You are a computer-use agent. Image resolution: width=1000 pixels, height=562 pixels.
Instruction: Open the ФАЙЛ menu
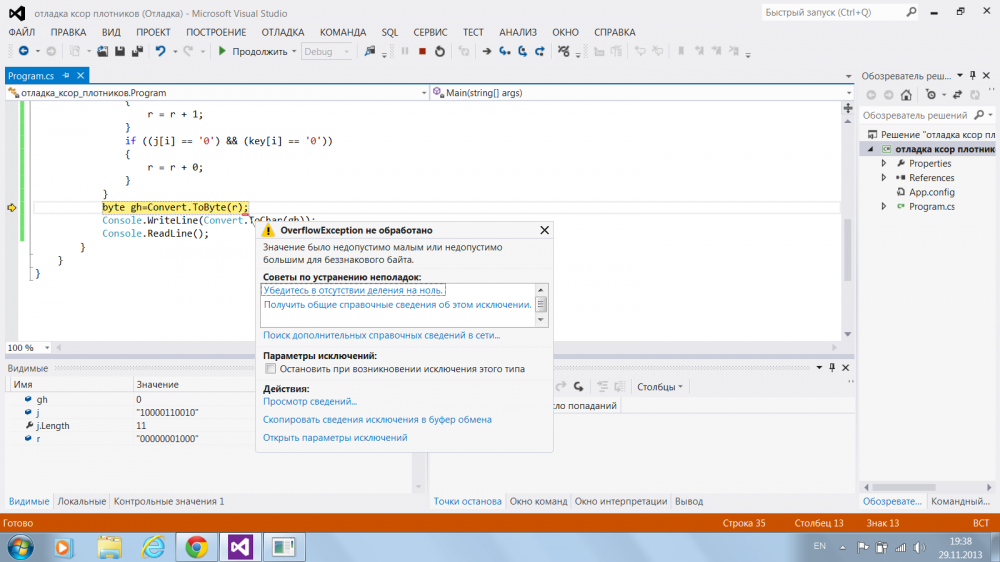(x=22, y=32)
